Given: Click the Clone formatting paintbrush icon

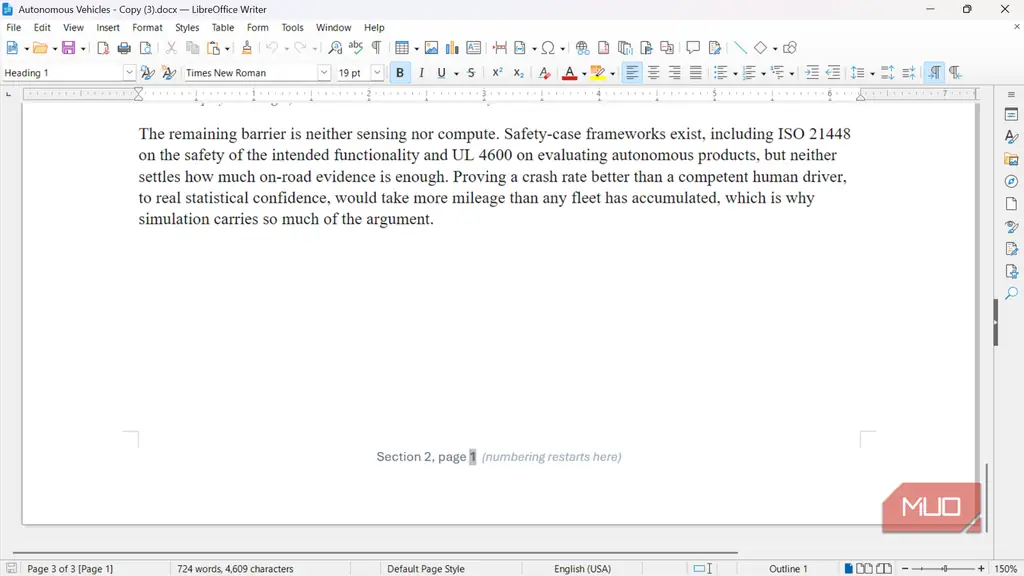Looking at the screenshot, I should [246, 48].
